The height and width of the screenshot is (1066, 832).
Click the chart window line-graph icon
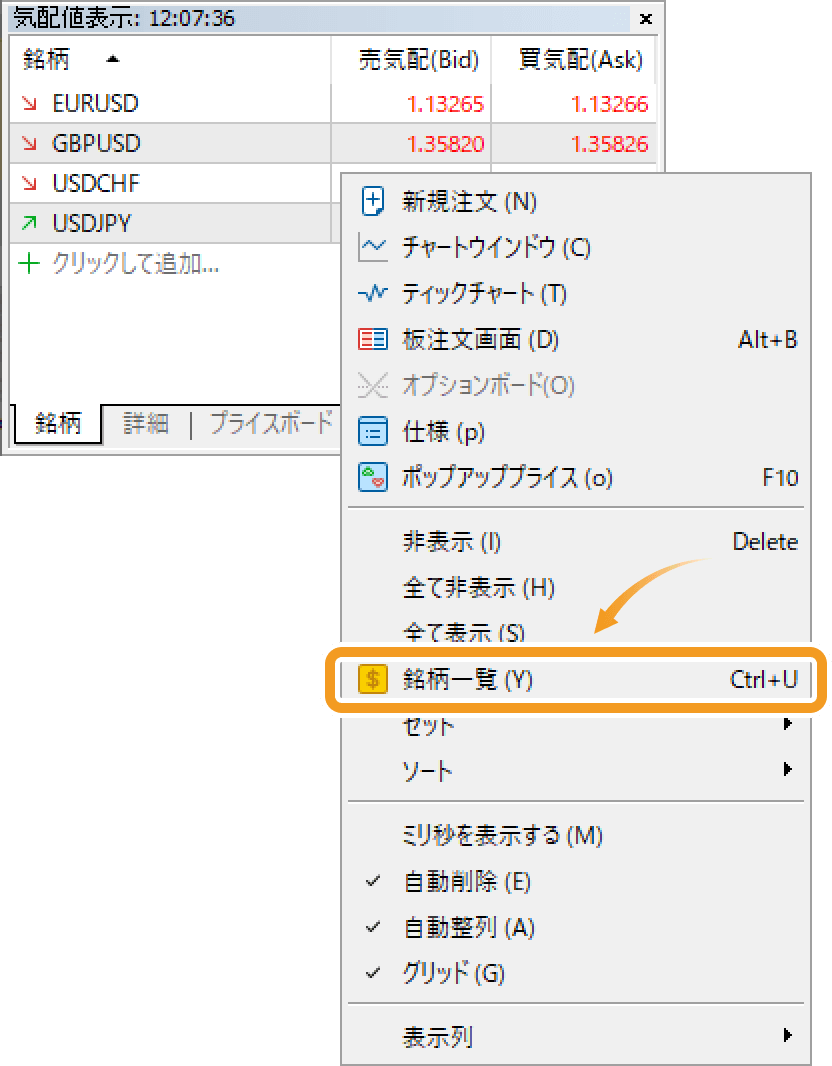tap(372, 247)
